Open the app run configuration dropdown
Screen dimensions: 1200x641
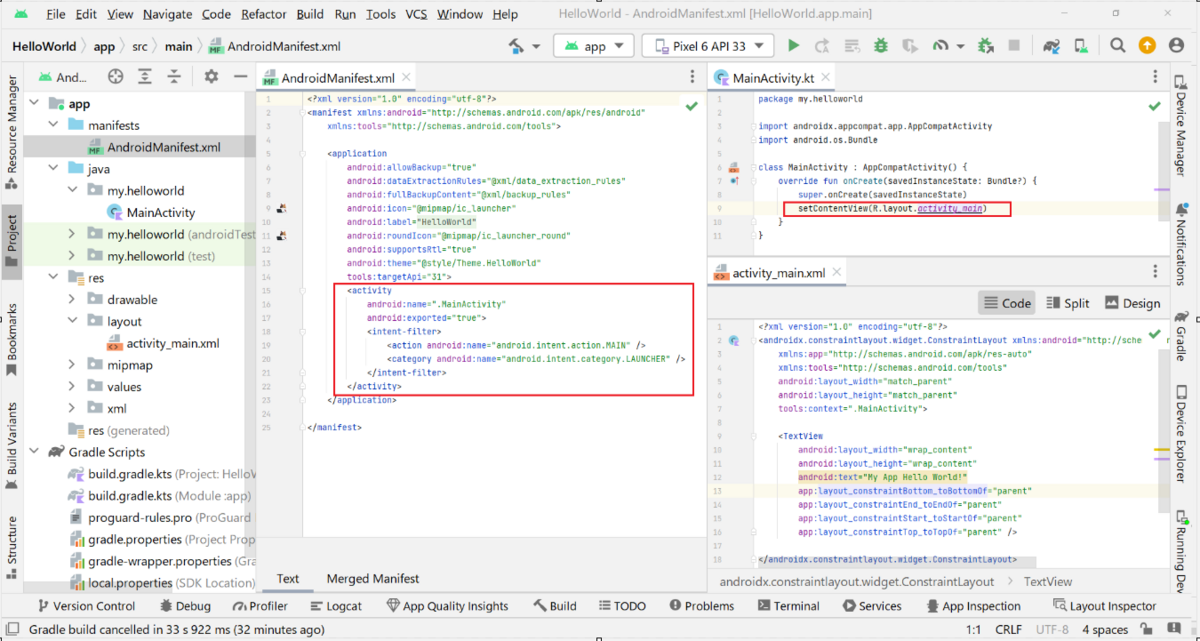click(x=594, y=46)
